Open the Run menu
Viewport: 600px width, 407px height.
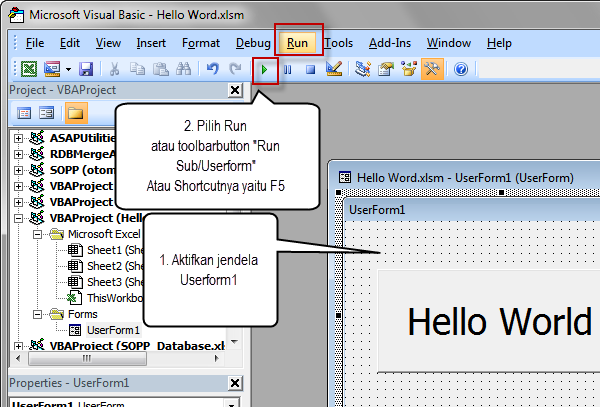(297, 43)
